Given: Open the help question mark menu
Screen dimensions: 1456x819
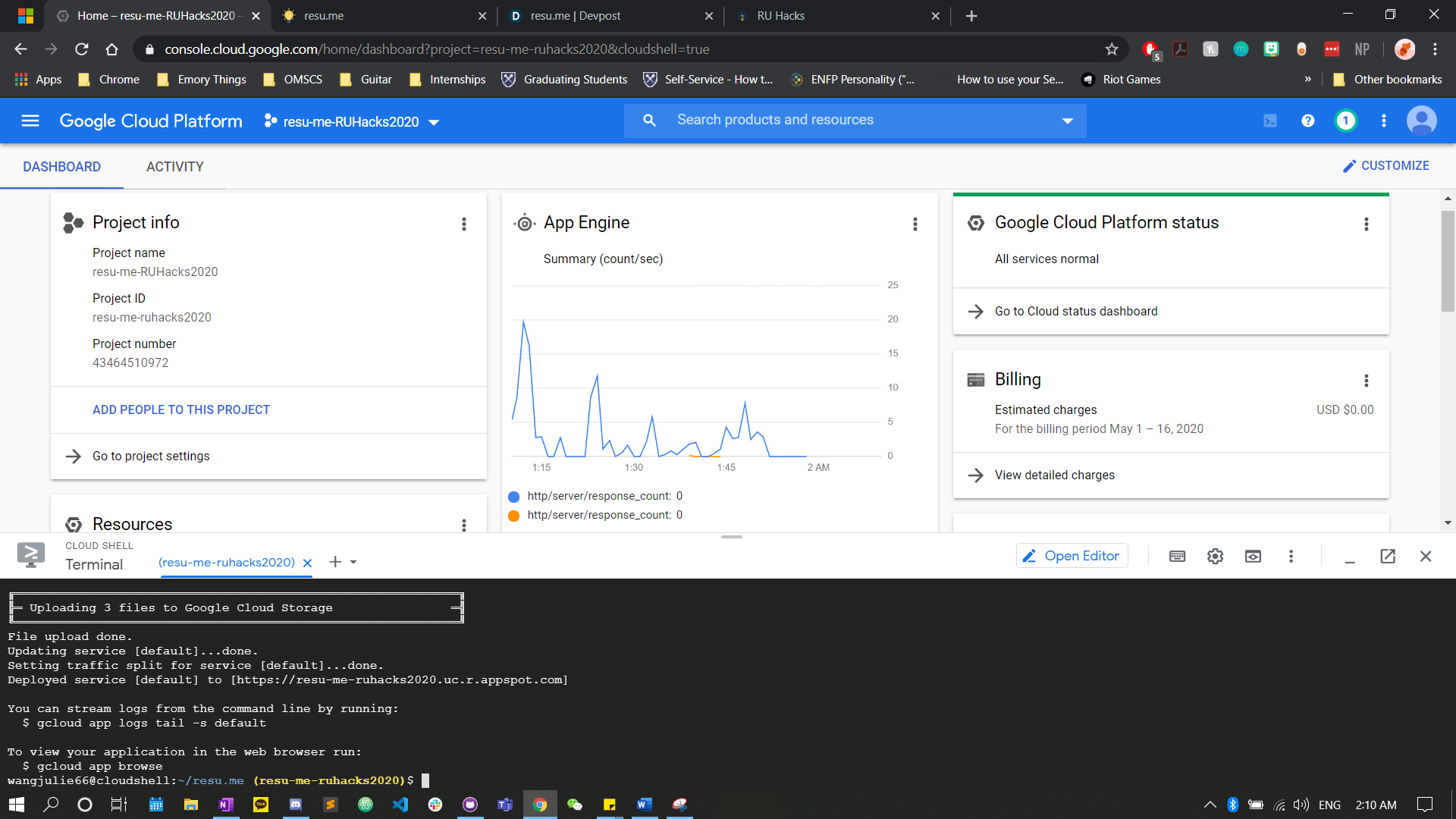Looking at the screenshot, I should point(1307,121).
